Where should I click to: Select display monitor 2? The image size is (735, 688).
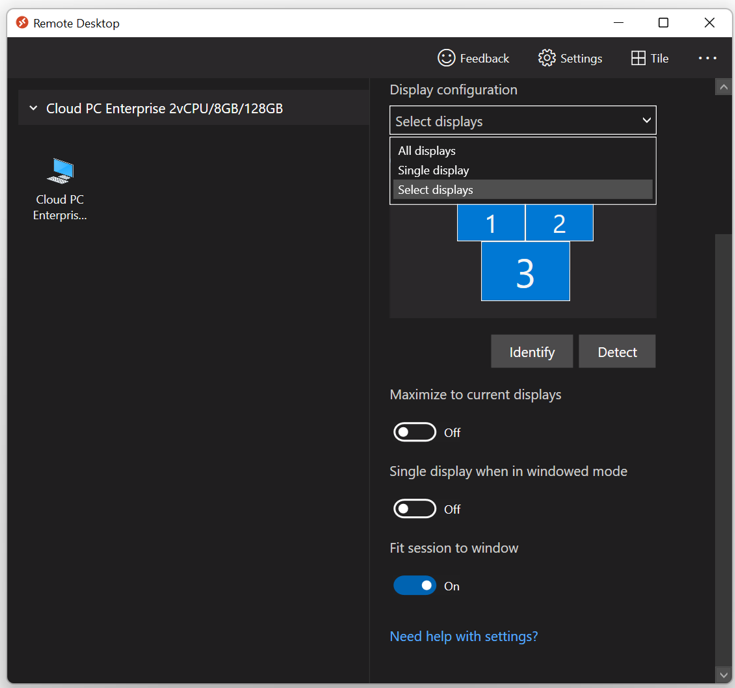coord(560,223)
